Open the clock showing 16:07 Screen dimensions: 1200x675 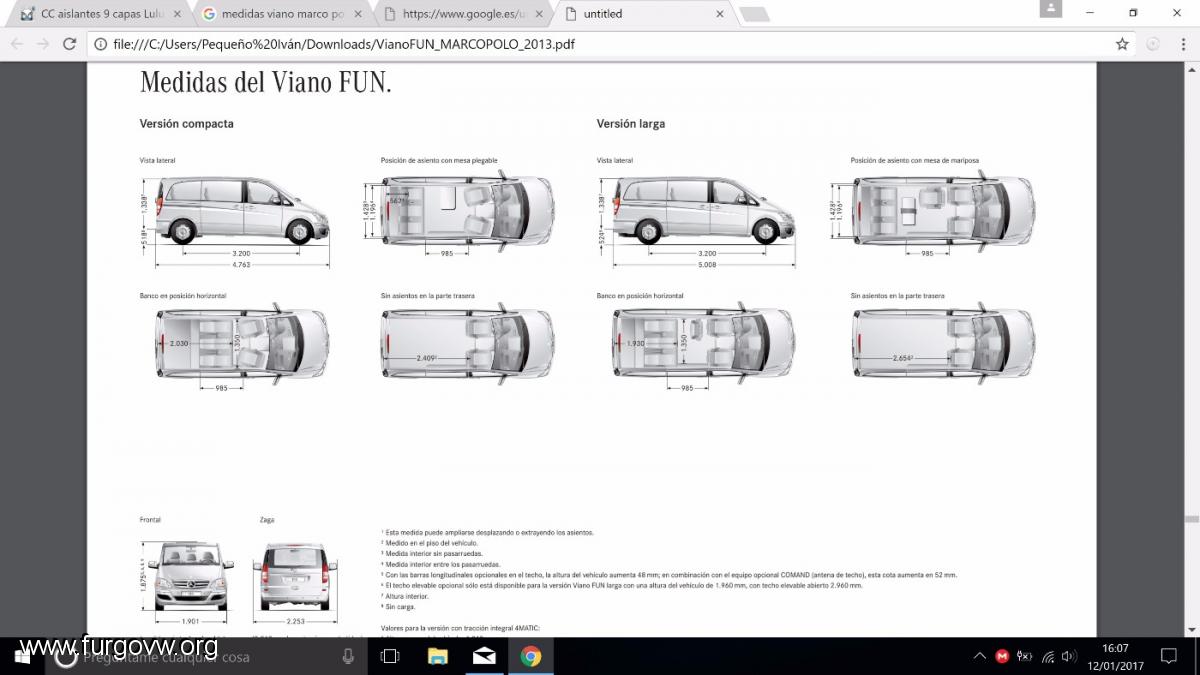coord(1114,657)
